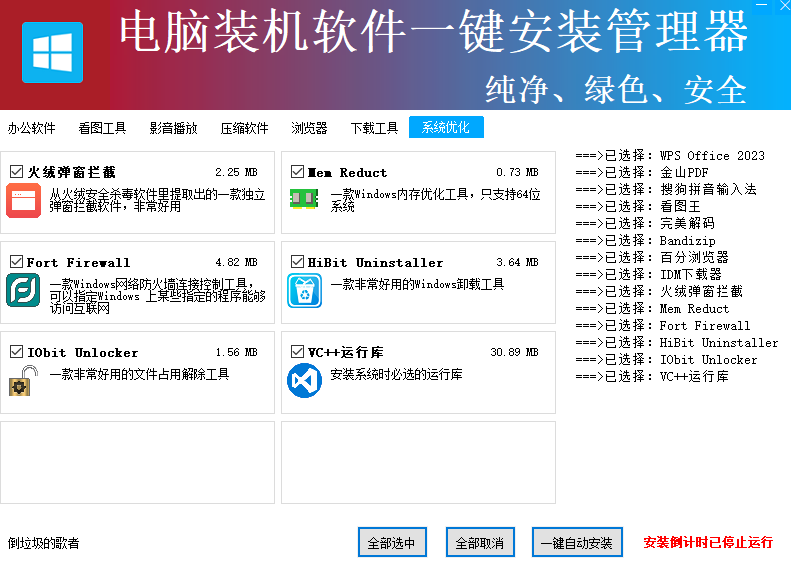Screen dimensions: 791x562
Task: Switch to the 办公软件 tab
Action: coord(32,128)
